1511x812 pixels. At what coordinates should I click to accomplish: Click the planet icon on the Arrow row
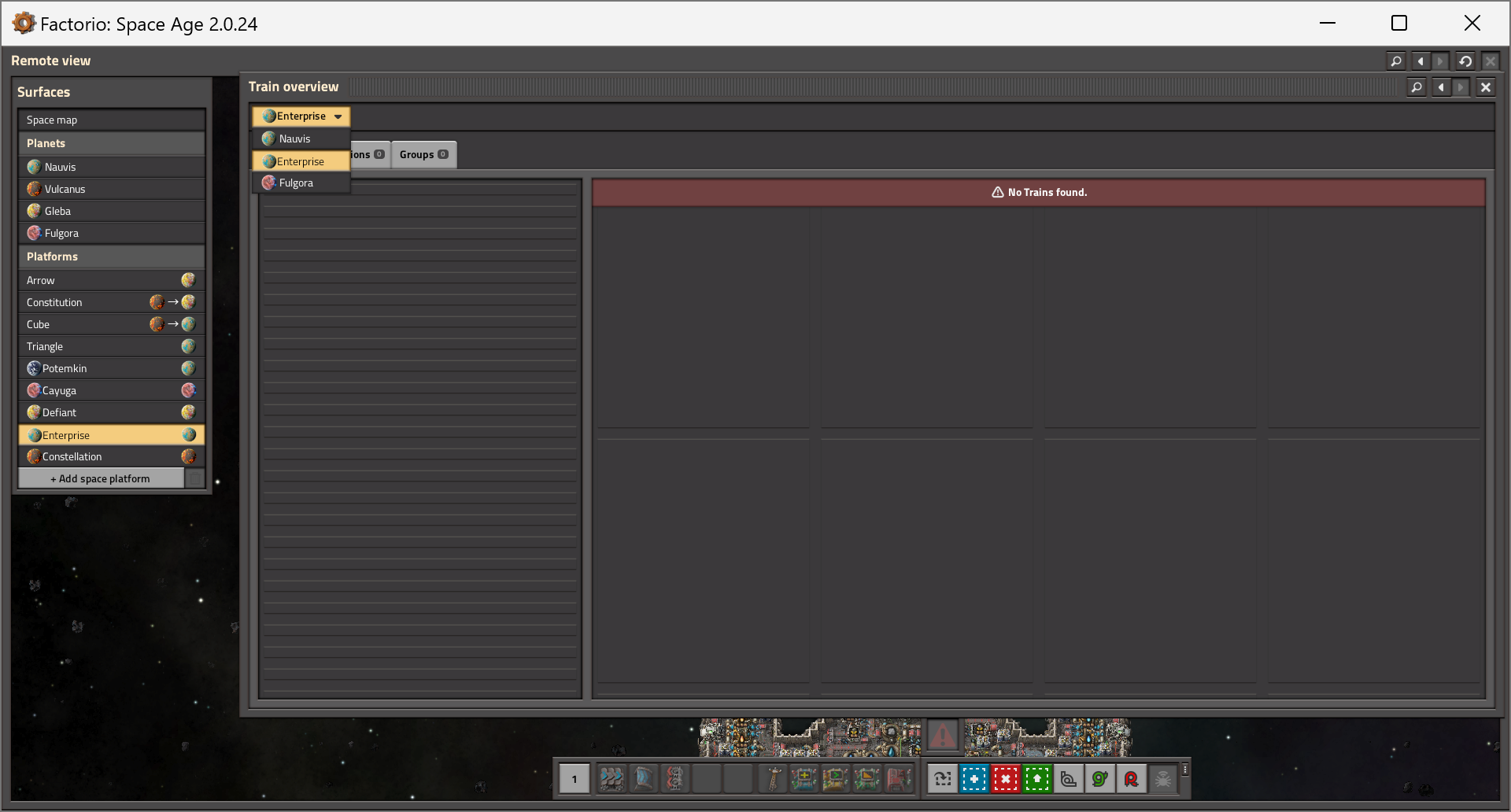coord(188,280)
